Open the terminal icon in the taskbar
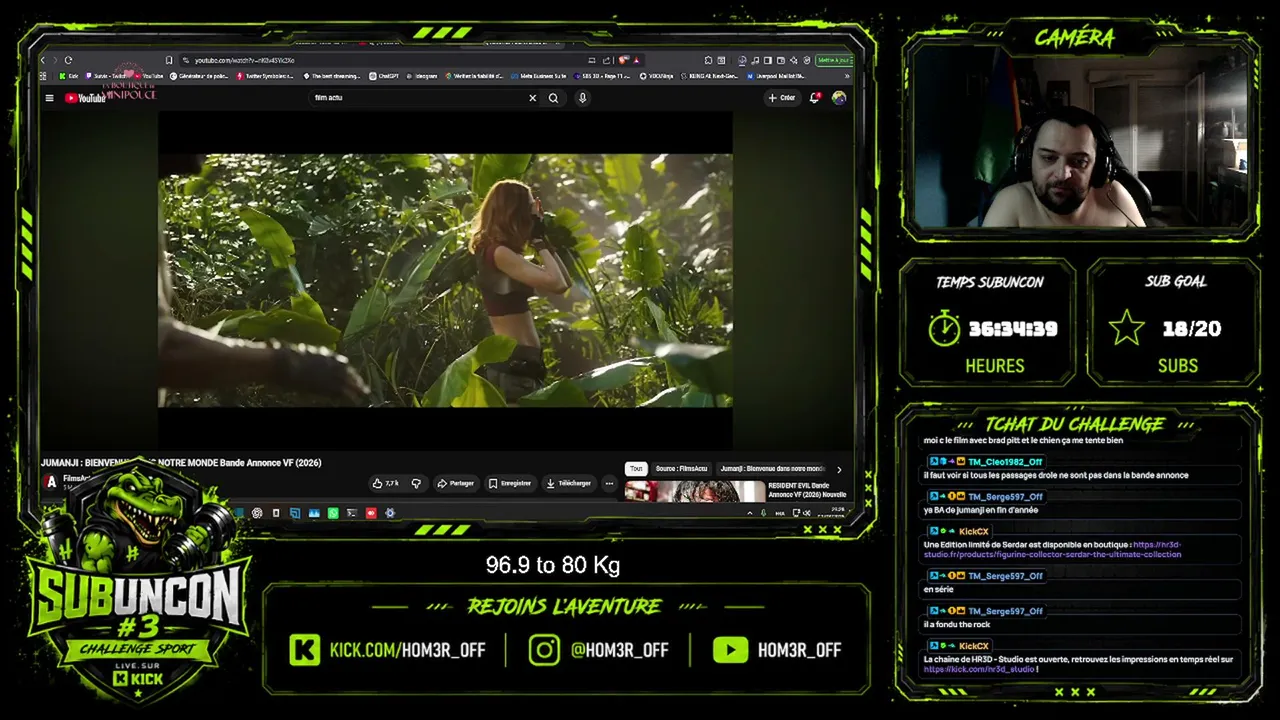Viewport: 1280px width, 720px height. (x=352, y=513)
